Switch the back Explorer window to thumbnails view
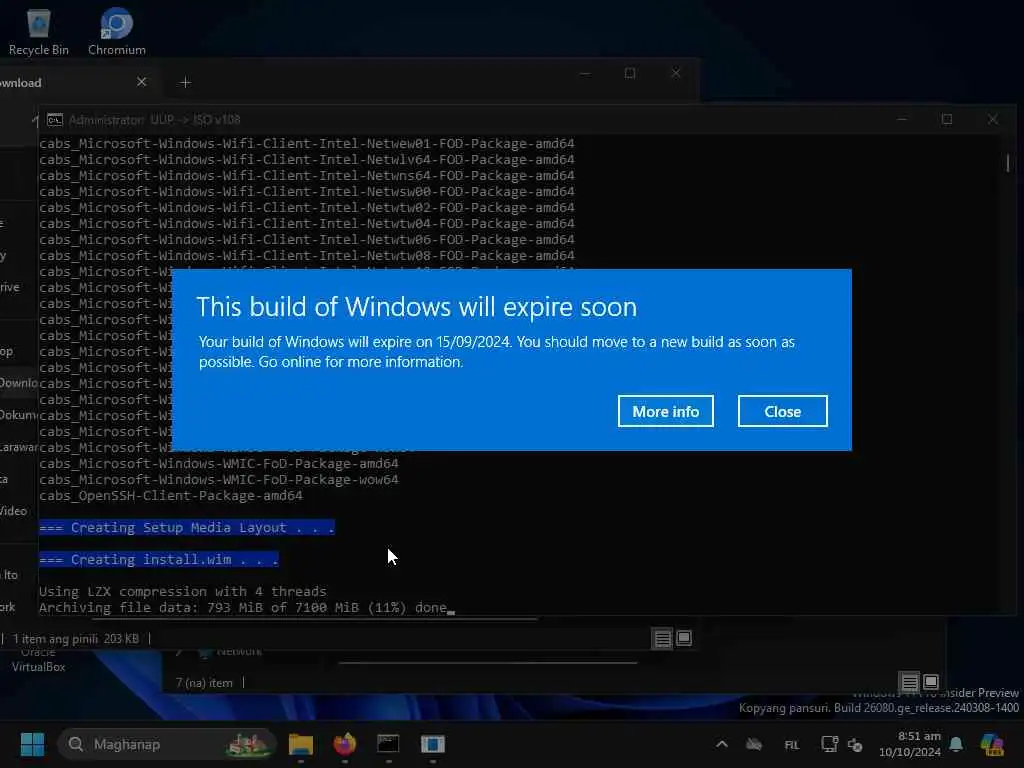The image size is (1024, 768). click(931, 682)
